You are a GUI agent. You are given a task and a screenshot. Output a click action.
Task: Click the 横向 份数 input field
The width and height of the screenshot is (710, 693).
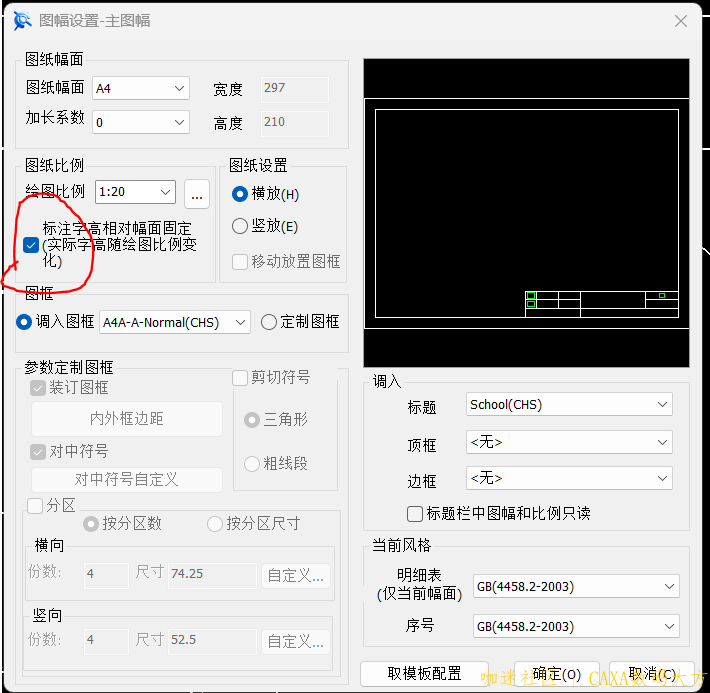tap(106, 576)
